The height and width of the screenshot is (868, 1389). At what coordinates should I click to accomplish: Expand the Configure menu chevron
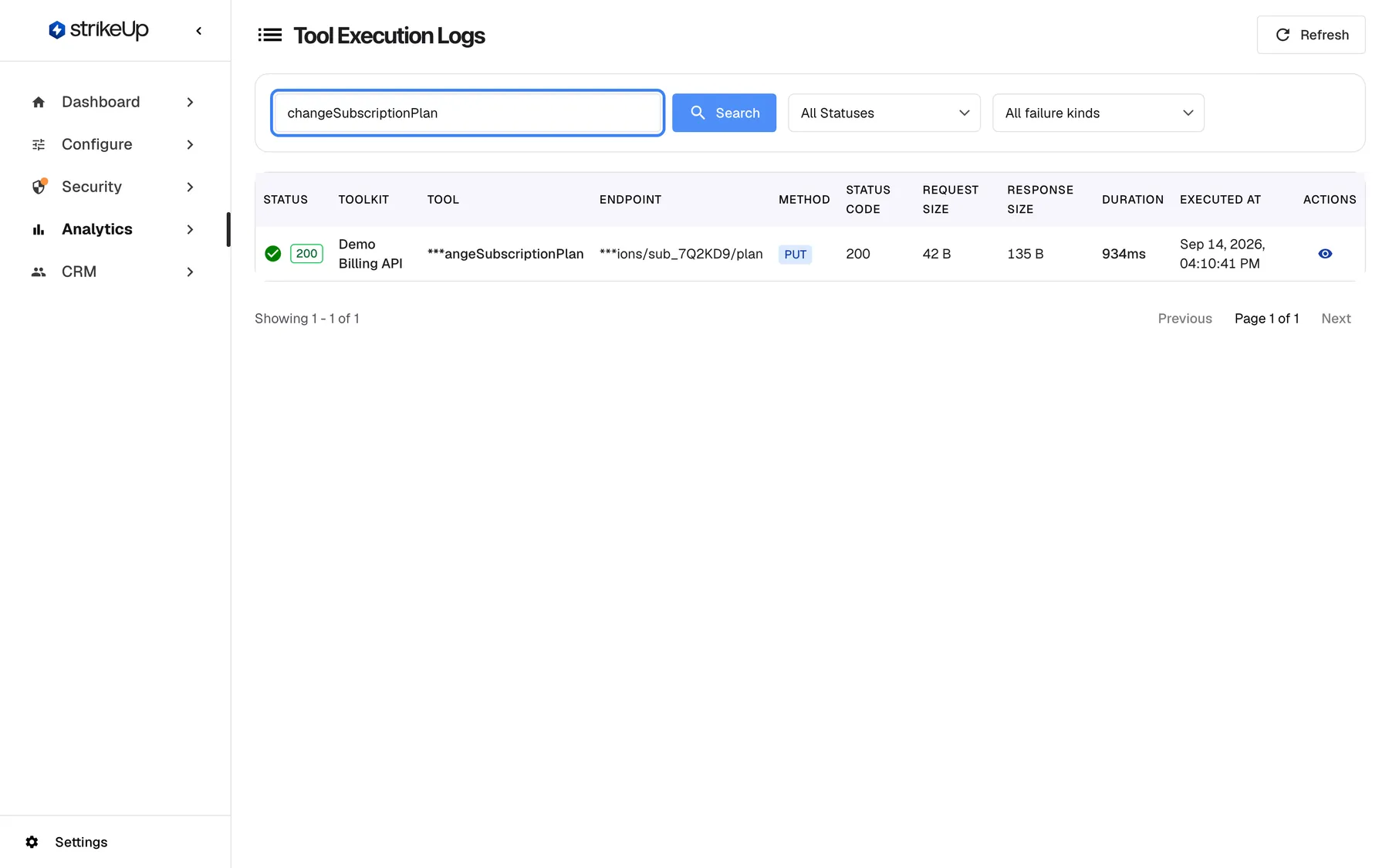pyautogui.click(x=190, y=145)
